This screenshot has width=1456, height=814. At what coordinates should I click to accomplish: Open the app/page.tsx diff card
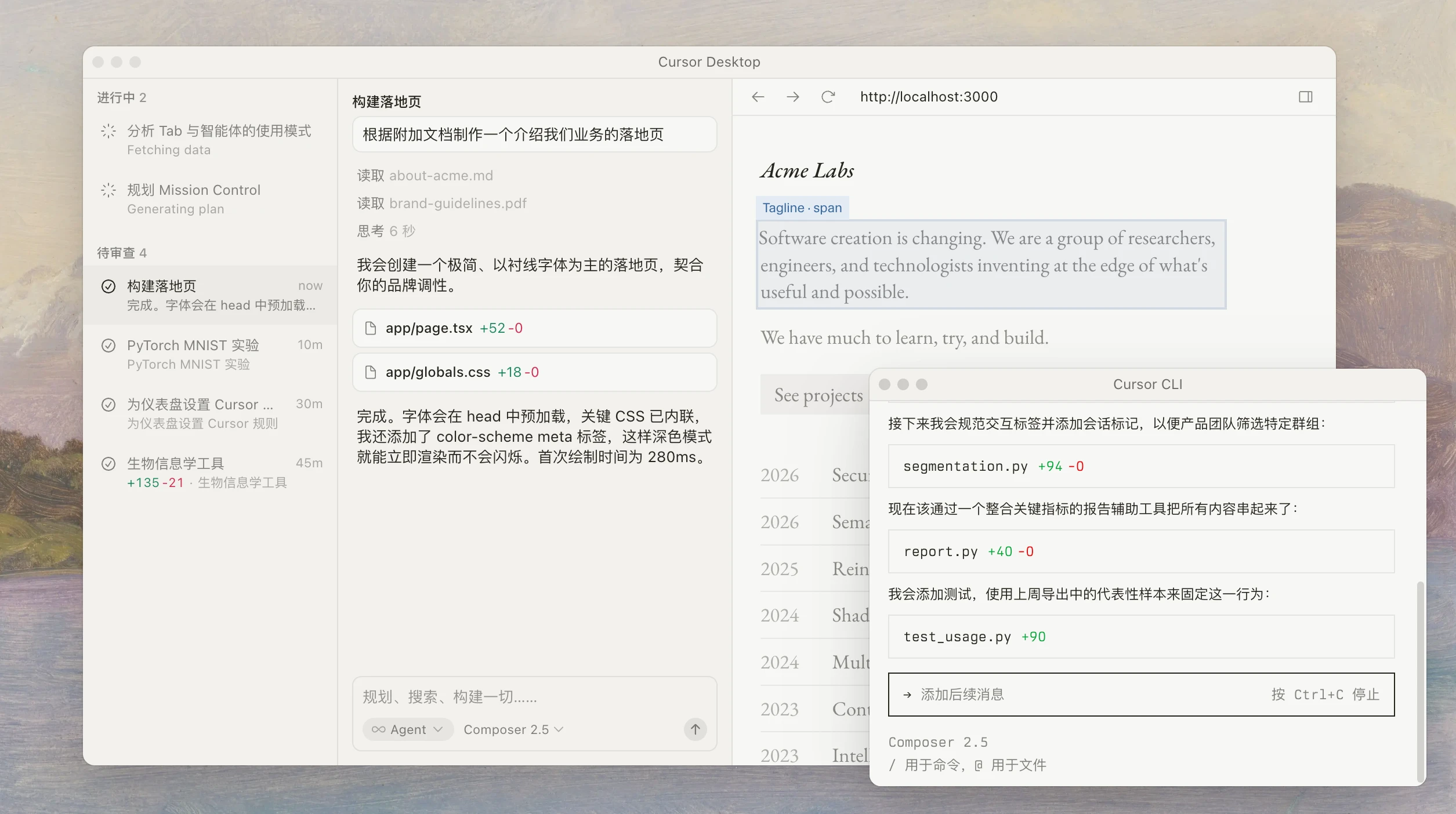tap(534, 328)
